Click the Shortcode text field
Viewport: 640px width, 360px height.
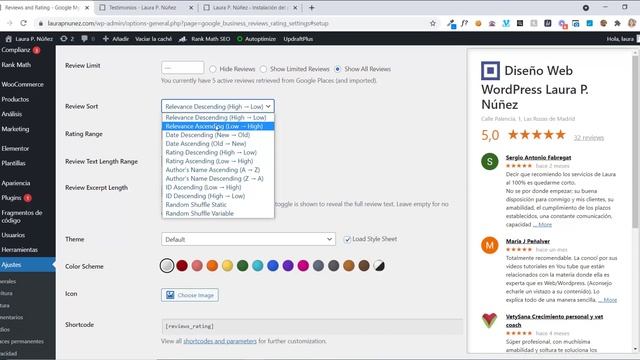coord(312,326)
